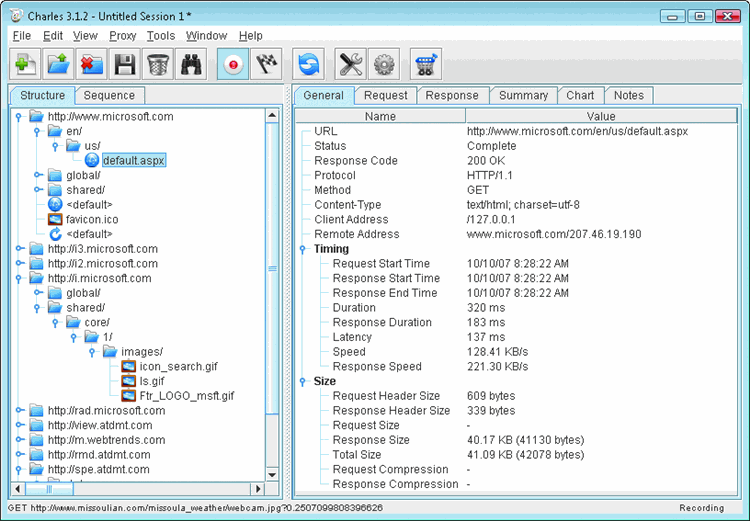The image size is (750, 521).
Task: Click the Name column header
Action: [x=380, y=116]
